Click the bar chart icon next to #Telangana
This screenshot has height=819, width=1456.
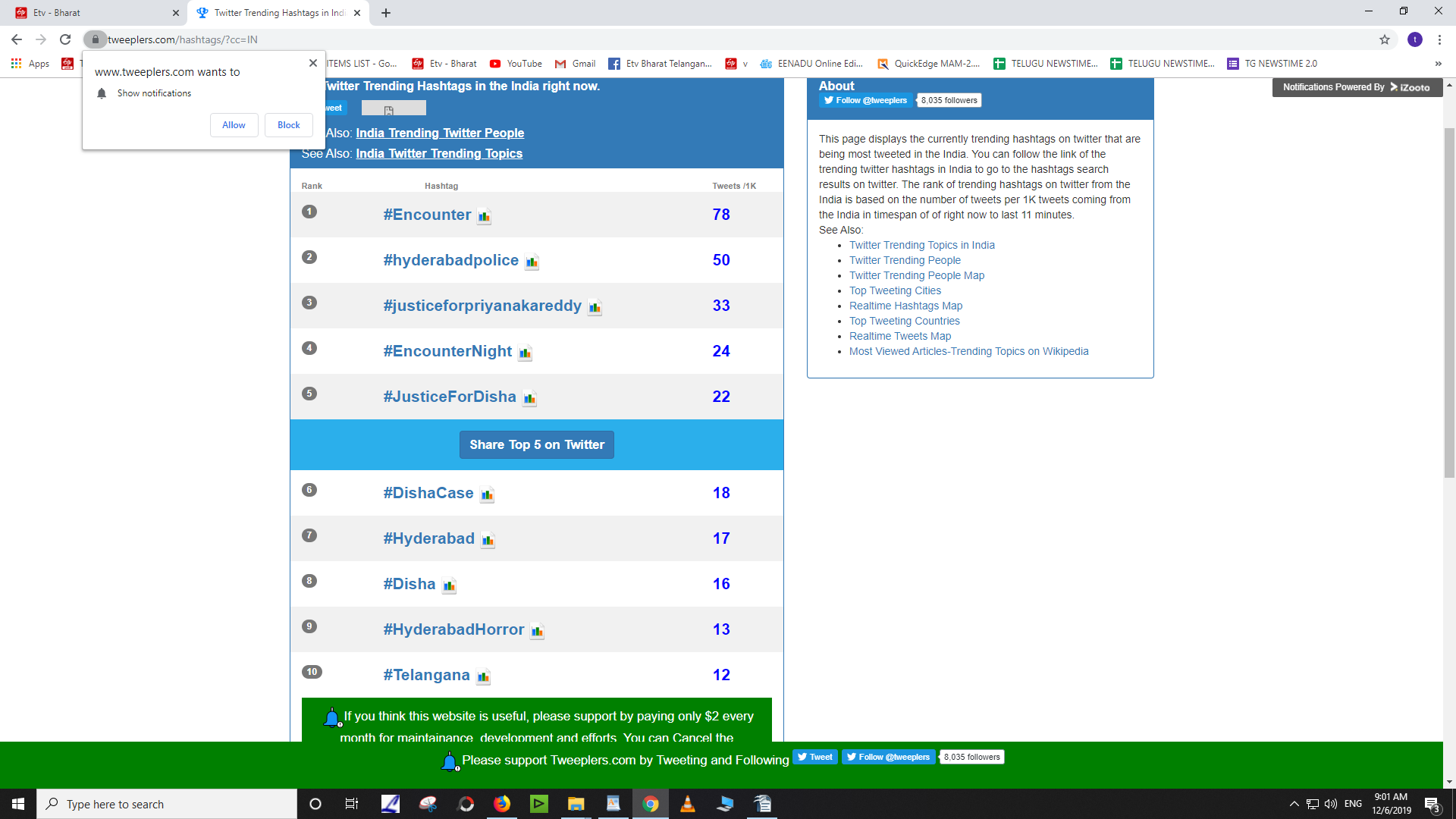485,676
